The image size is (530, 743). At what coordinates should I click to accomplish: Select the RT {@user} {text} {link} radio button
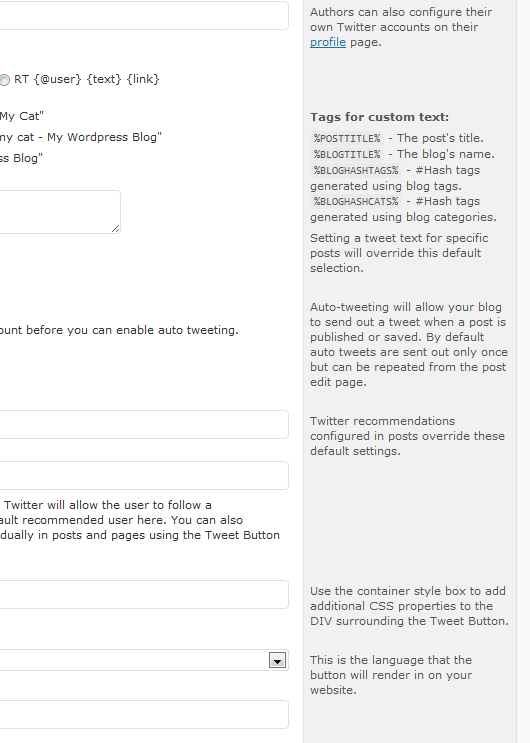coord(4,80)
